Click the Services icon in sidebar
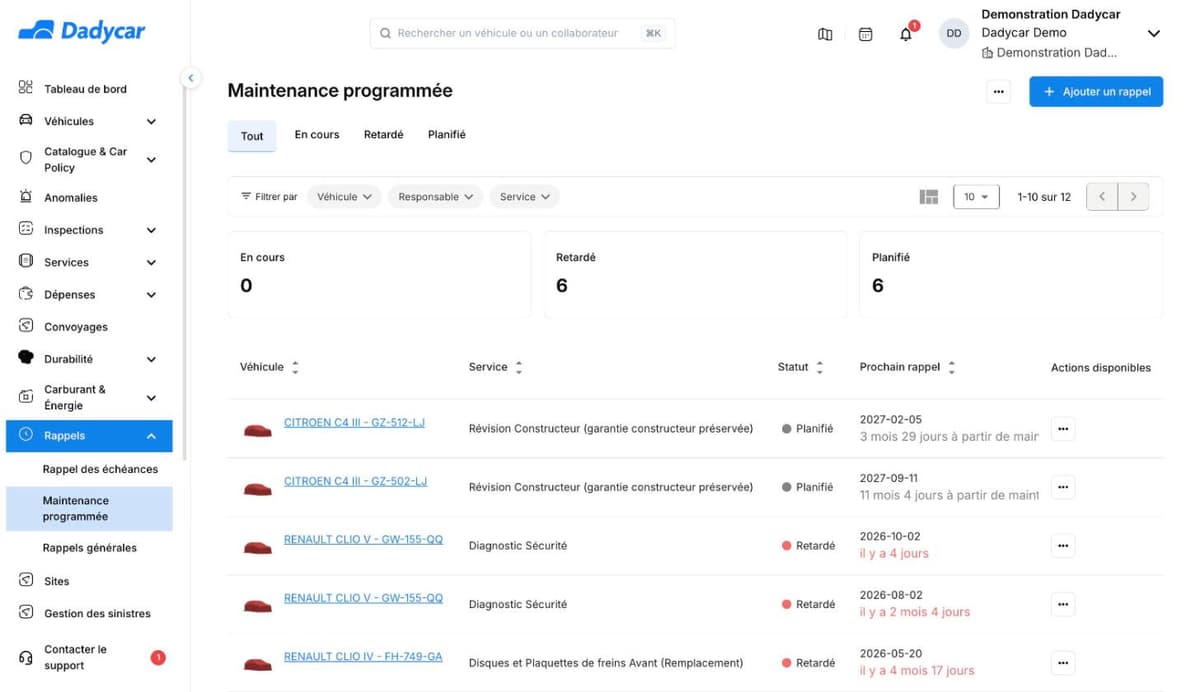 point(26,261)
